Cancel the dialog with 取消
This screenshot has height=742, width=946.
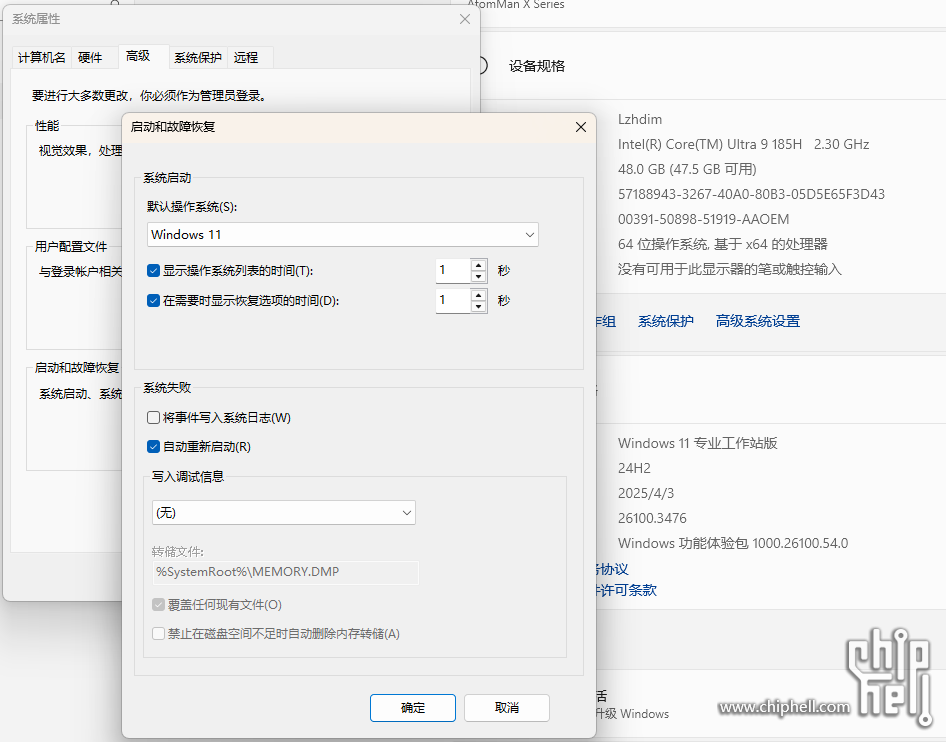point(507,708)
